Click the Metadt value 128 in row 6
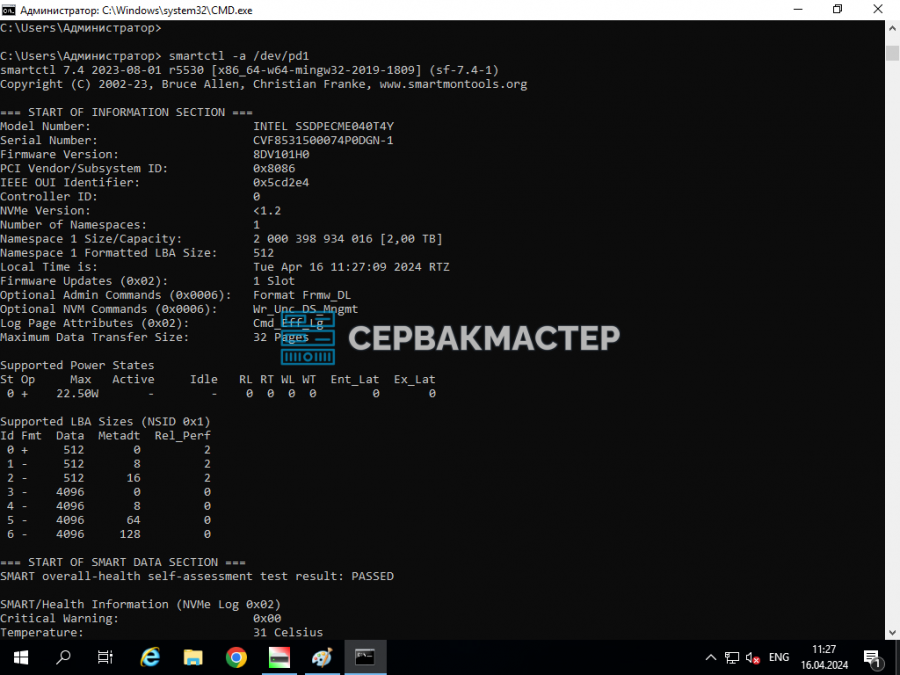This screenshot has width=900, height=675. (130, 534)
